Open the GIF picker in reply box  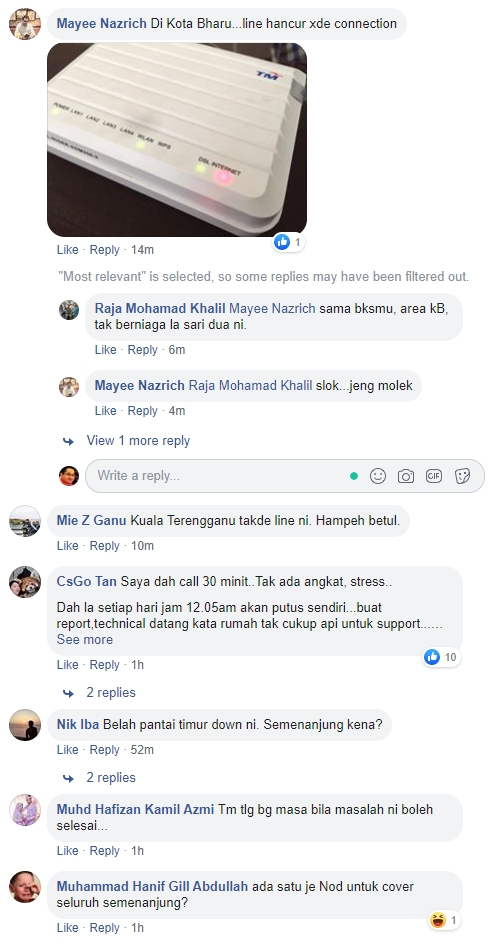tap(434, 476)
